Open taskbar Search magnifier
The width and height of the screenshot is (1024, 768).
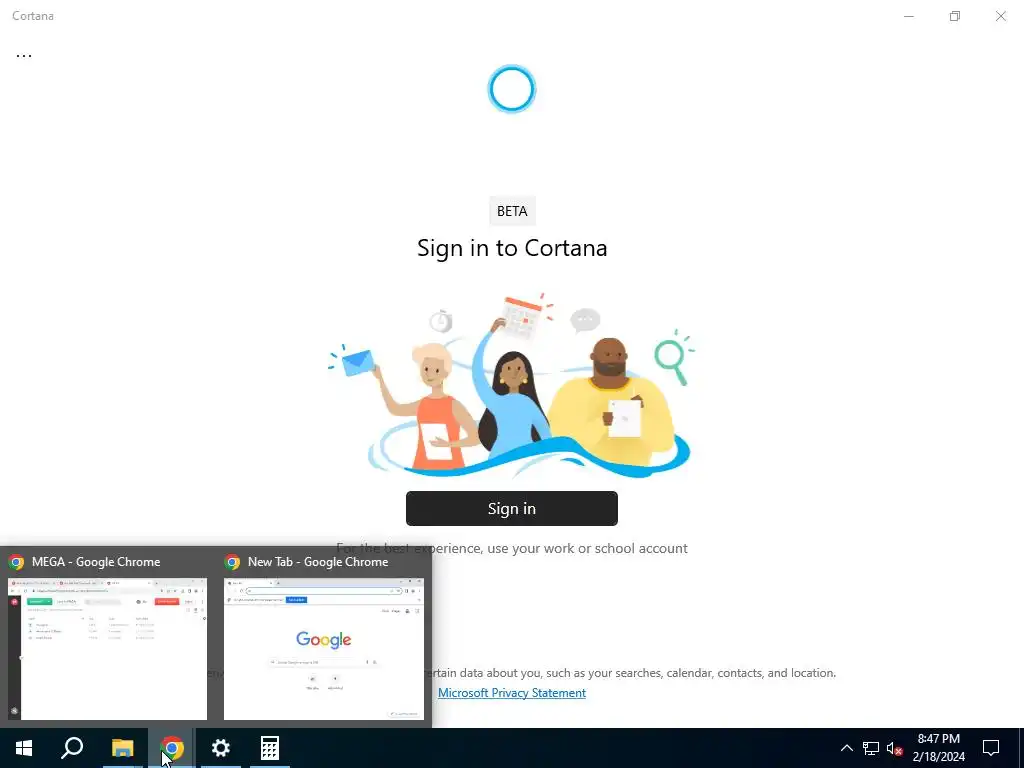(72, 748)
